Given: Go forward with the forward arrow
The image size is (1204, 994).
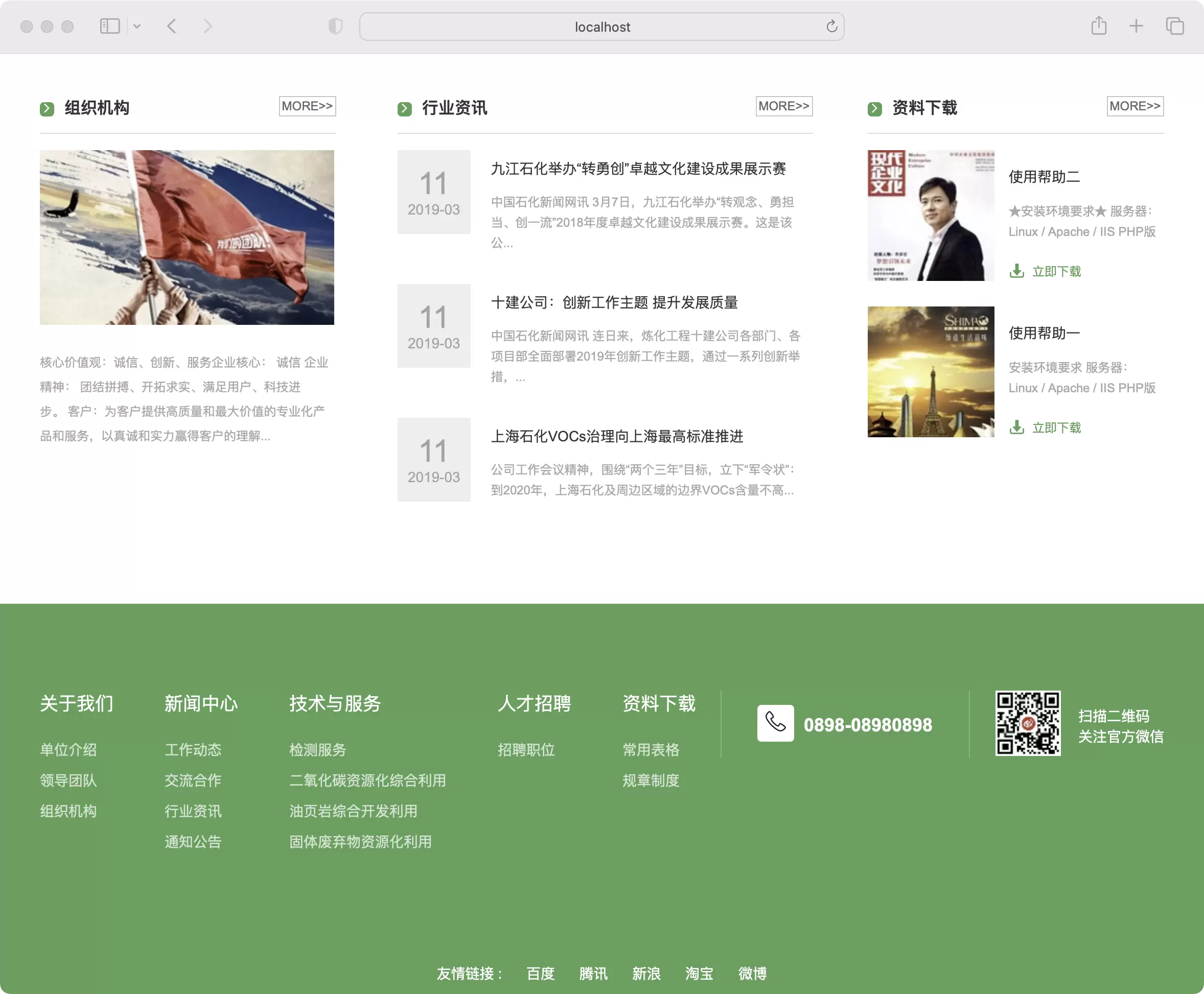Looking at the screenshot, I should click(208, 27).
